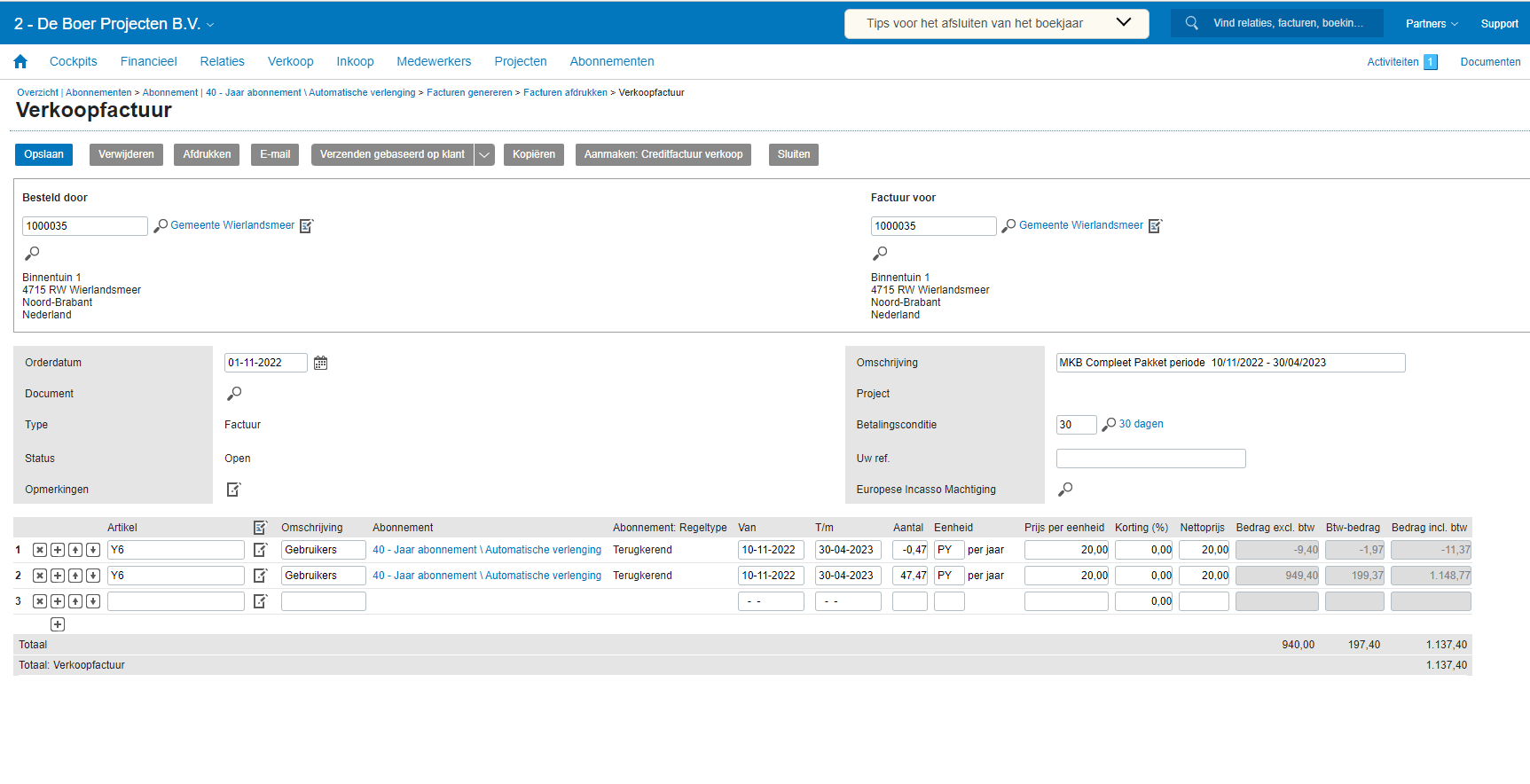Open the Financieel menu
The width and height of the screenshot is (1530, 784).
(x=148, y=61)
